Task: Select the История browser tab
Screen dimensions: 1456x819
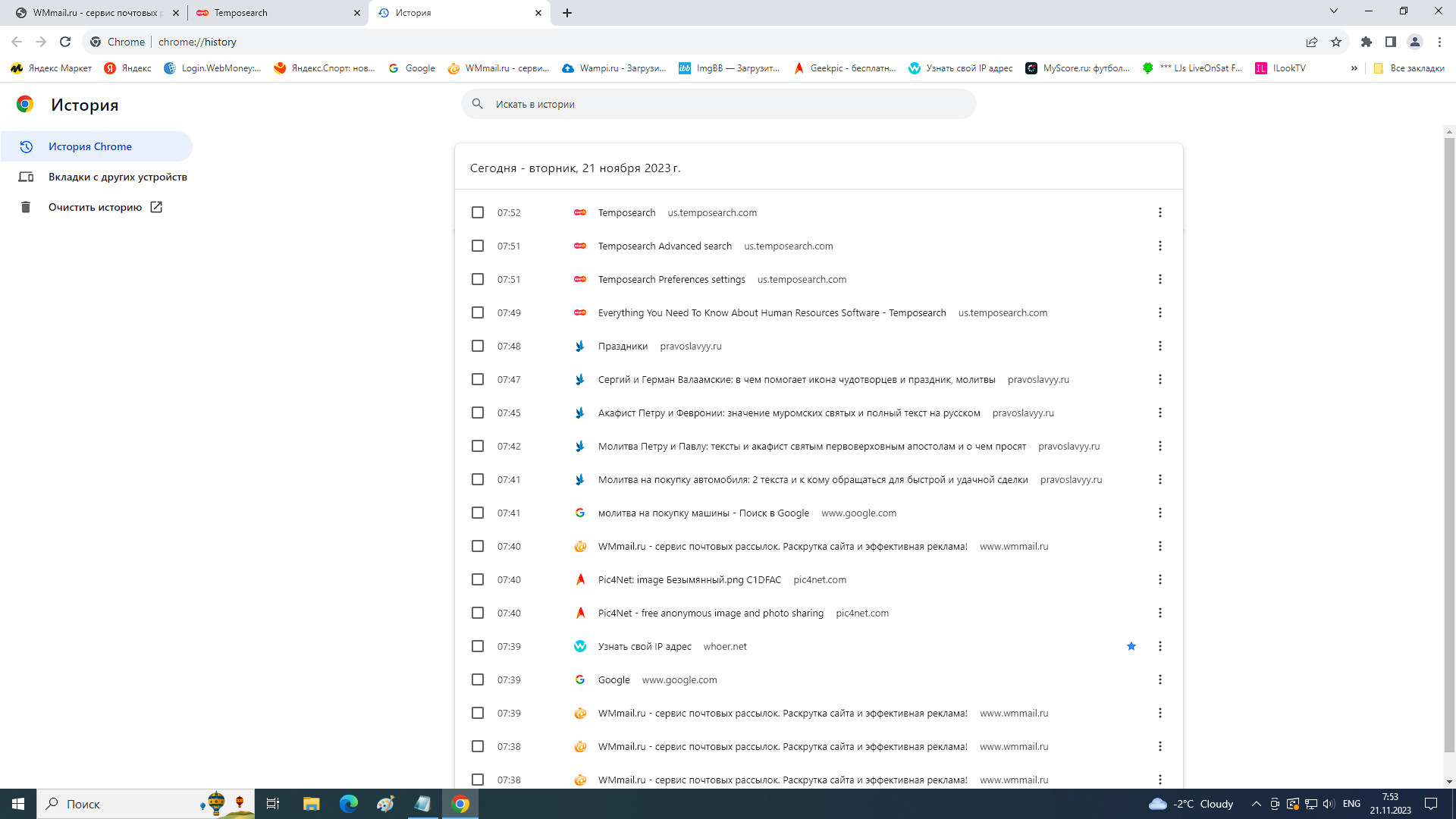Action: 460,13
